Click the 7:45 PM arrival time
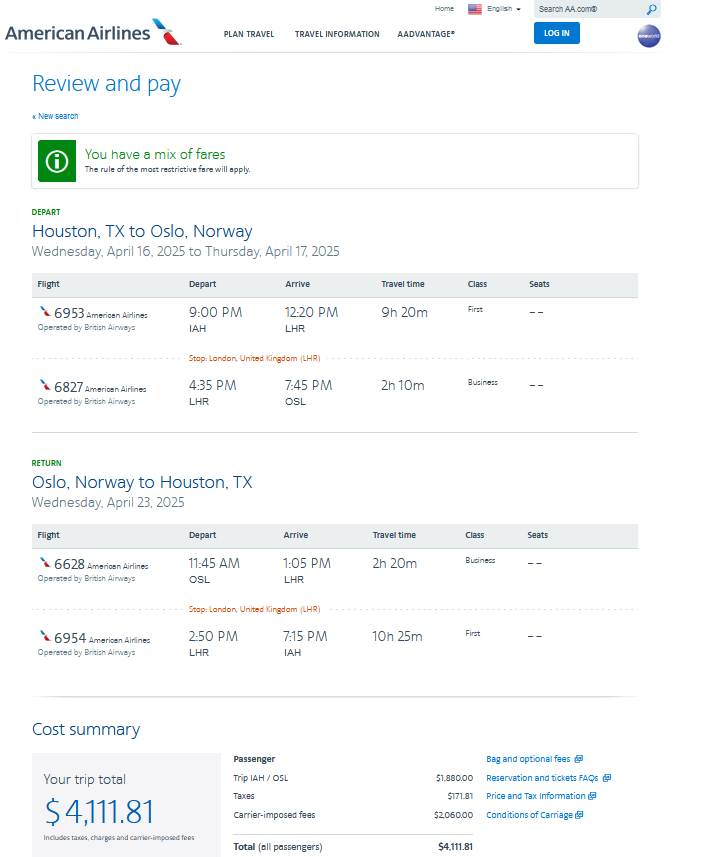This screenshot has height=857, width=712. 308,385
